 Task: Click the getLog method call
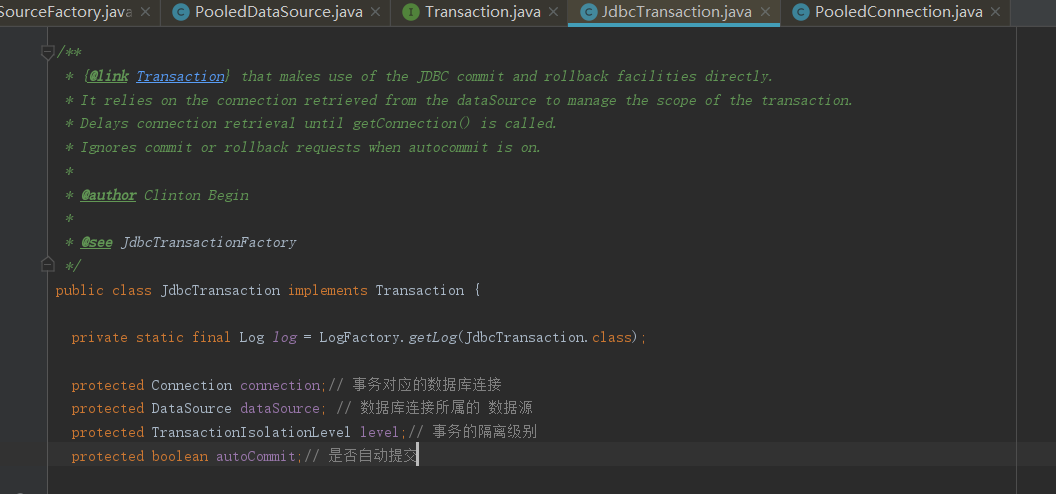[x=433, y=338]
